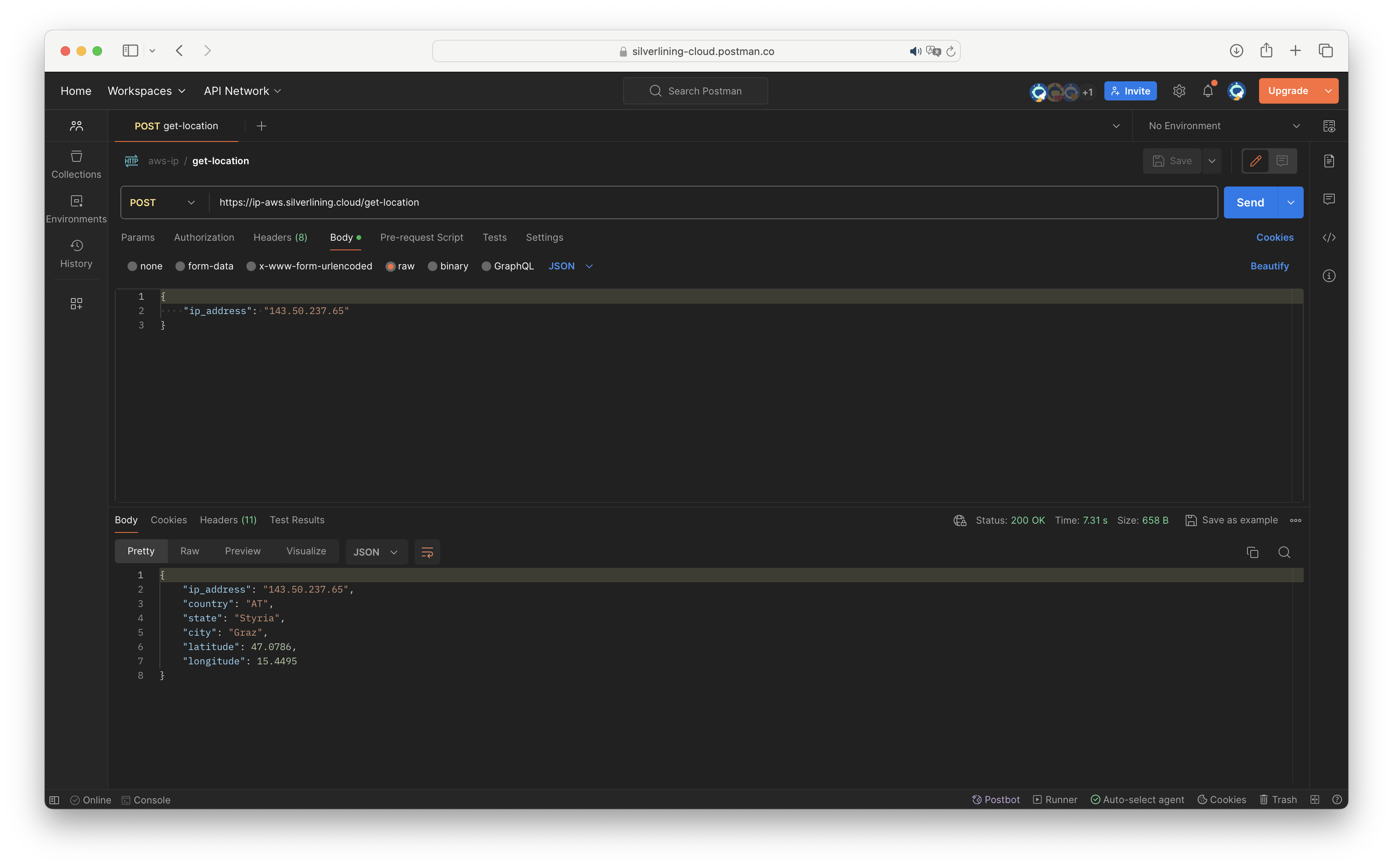This screenshot has height=868, width=1393.
Task: Click the request info icon
Action: point(1329,276)
